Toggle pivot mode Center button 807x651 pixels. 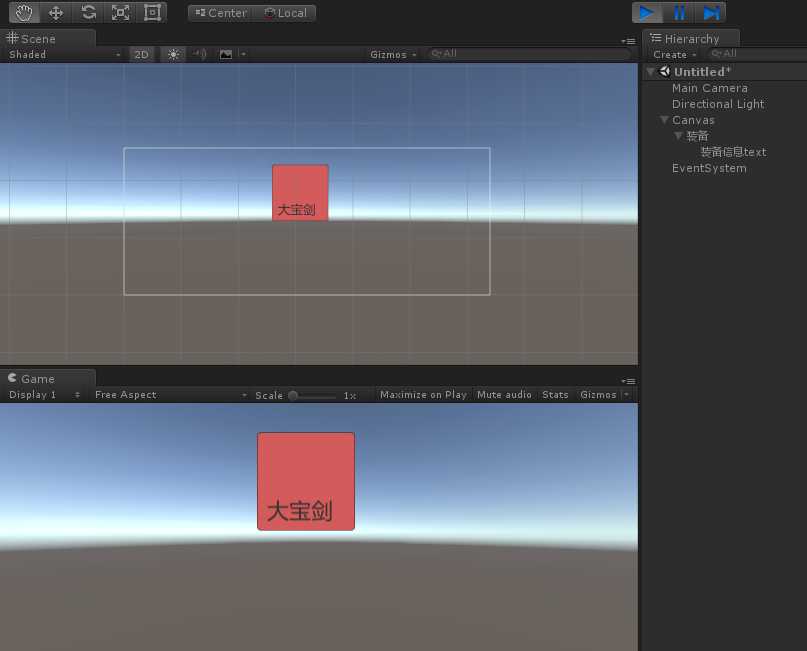click(221, 13)
